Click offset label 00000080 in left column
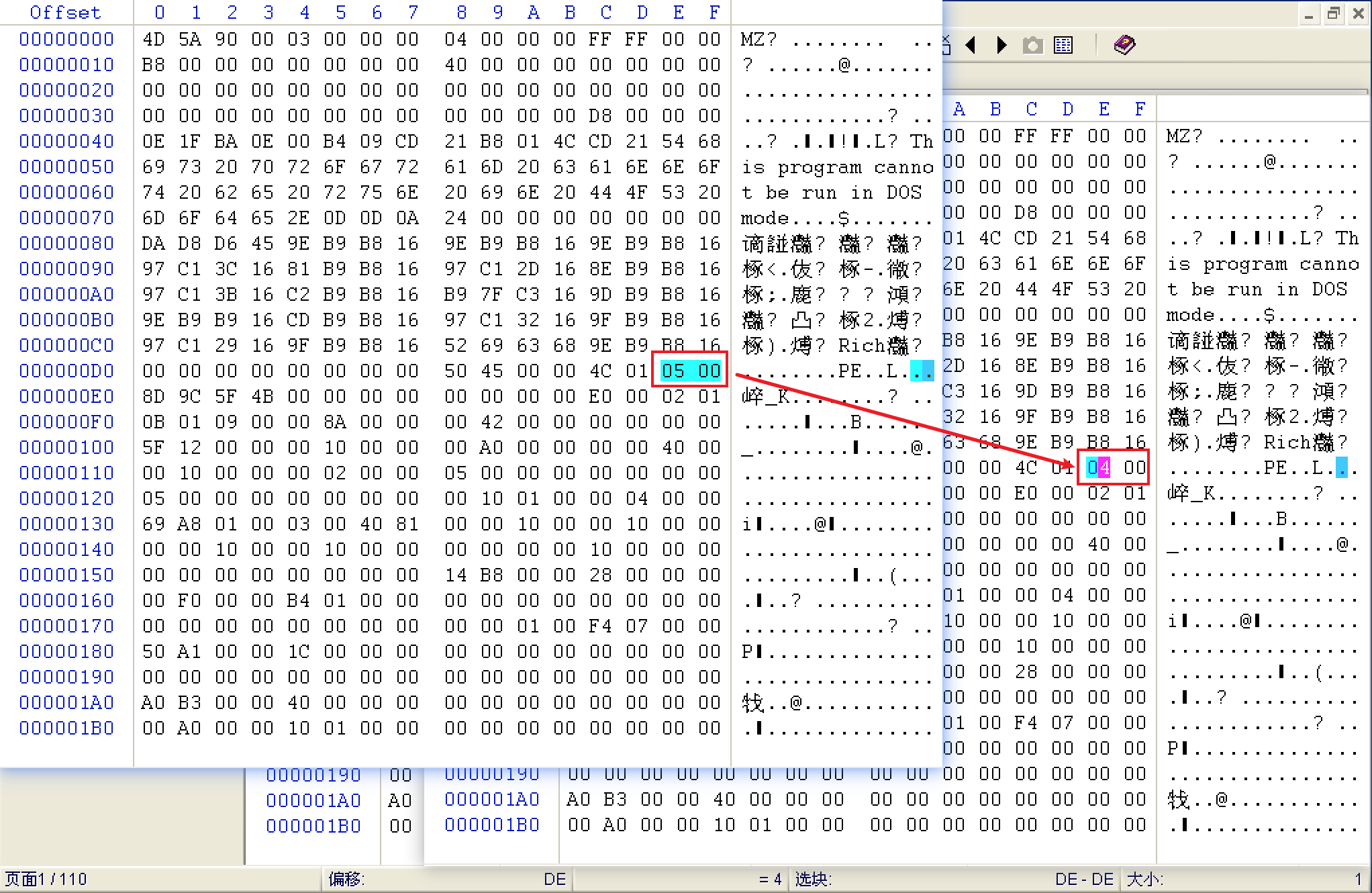This screenshot has width=1372, height=893. click(x=66, y=243)
